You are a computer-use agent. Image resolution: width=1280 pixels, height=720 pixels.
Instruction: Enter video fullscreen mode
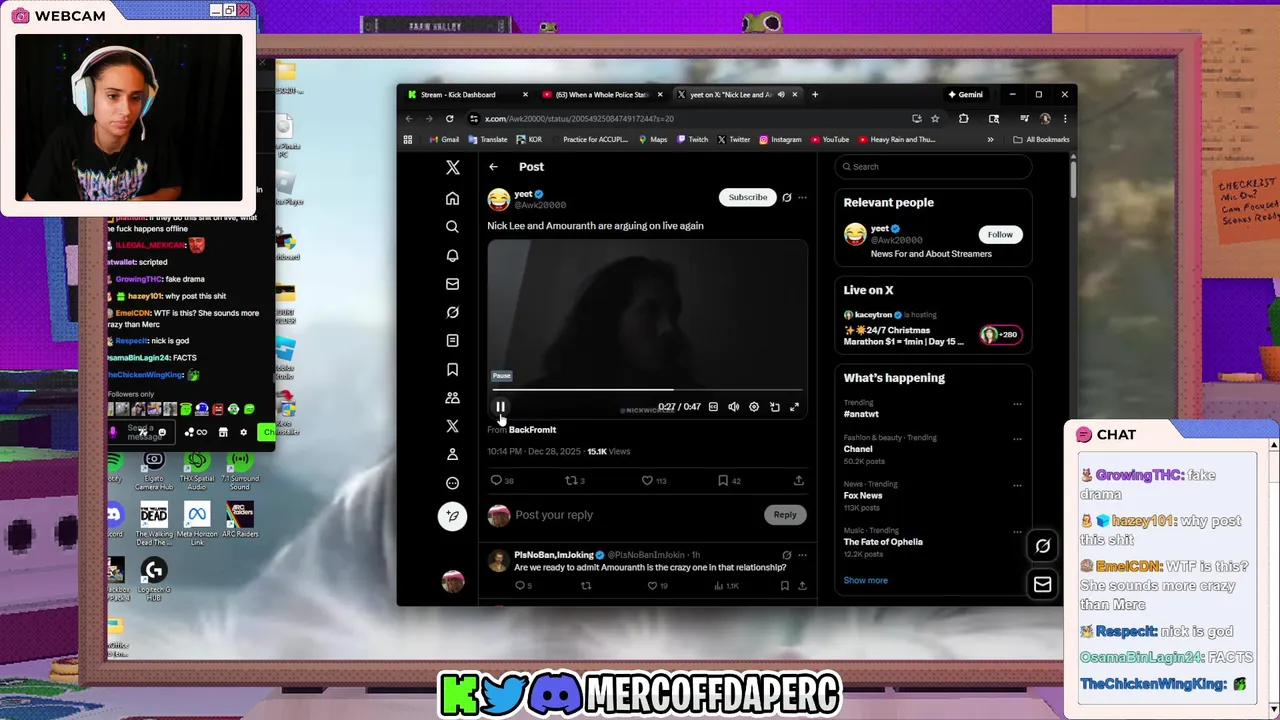point(795,407)
